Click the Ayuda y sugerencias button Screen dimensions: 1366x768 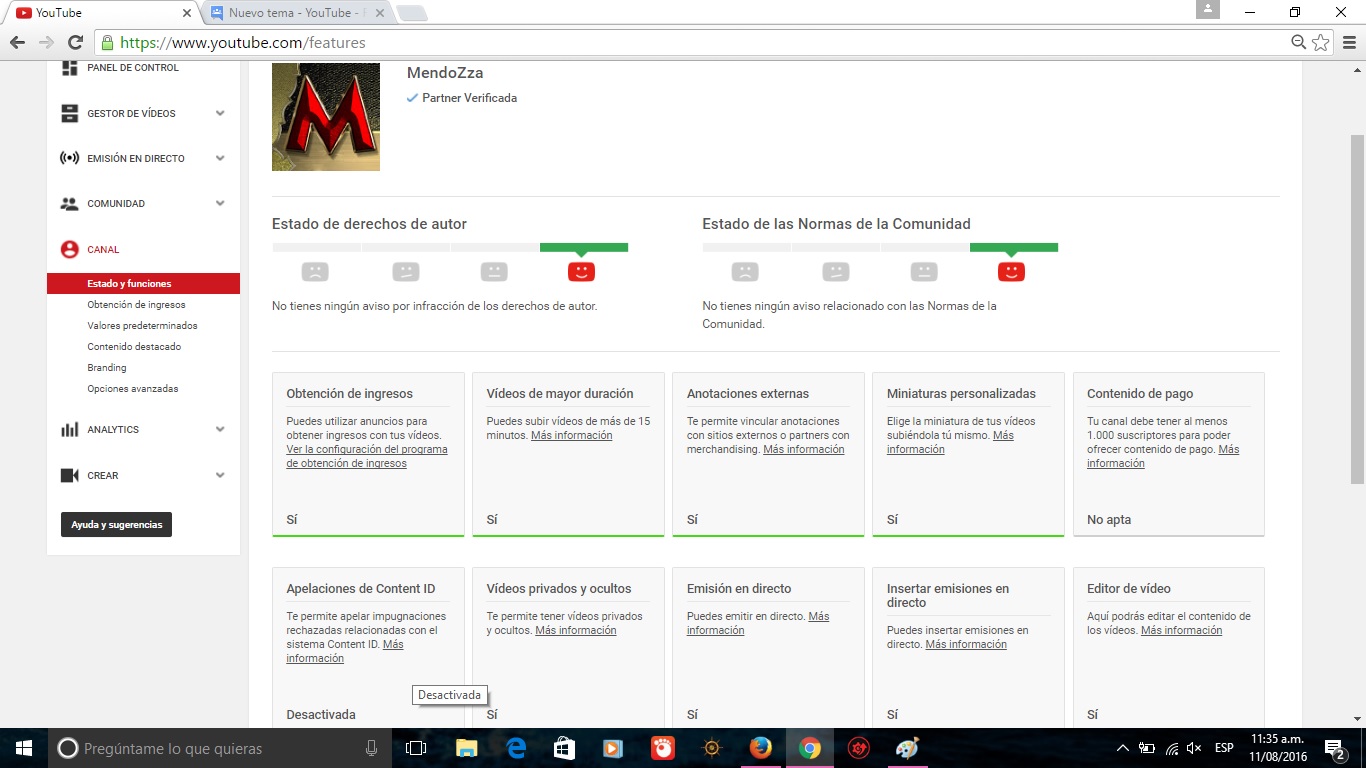116,525
